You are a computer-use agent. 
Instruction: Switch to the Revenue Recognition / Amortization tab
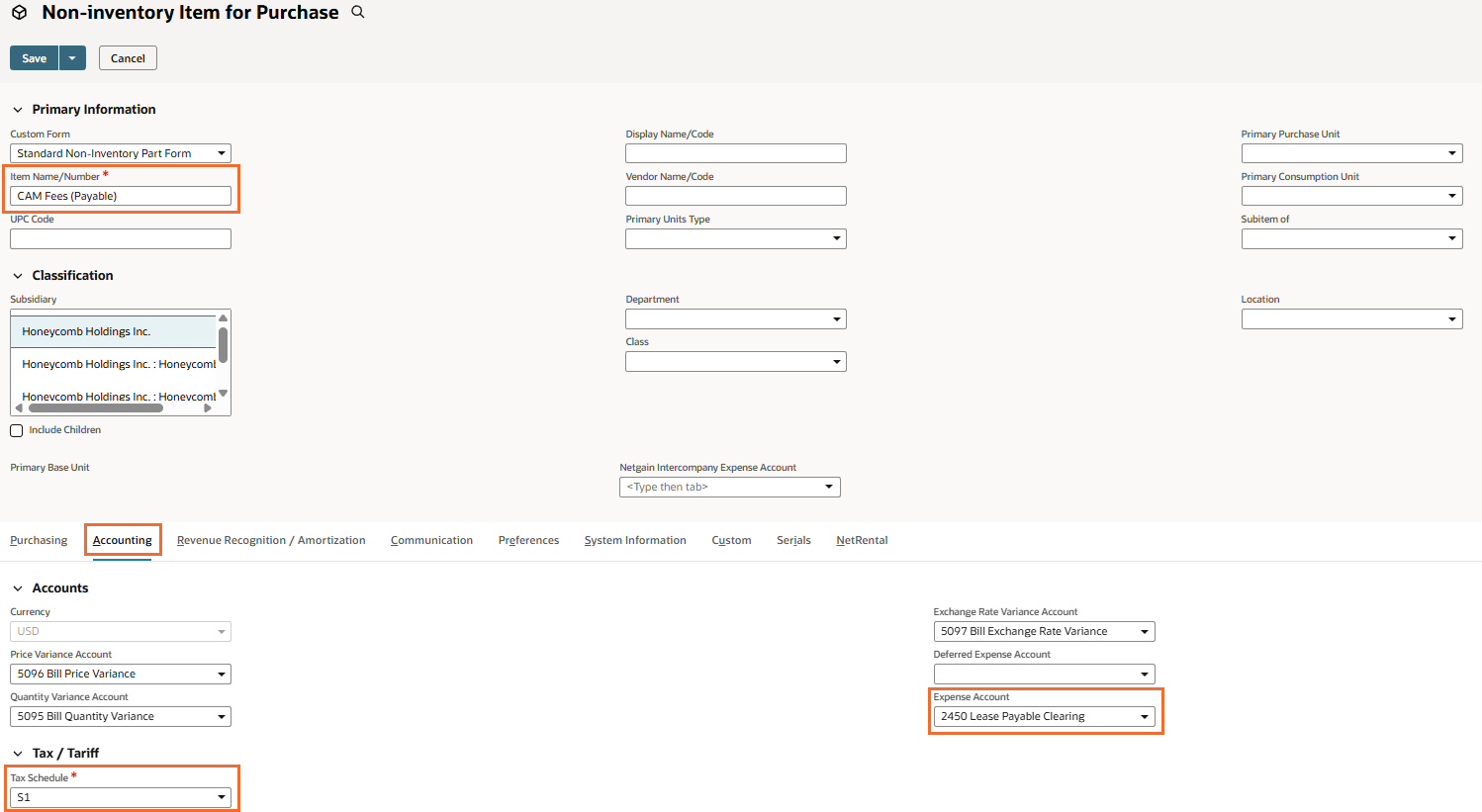pos(271,540)
